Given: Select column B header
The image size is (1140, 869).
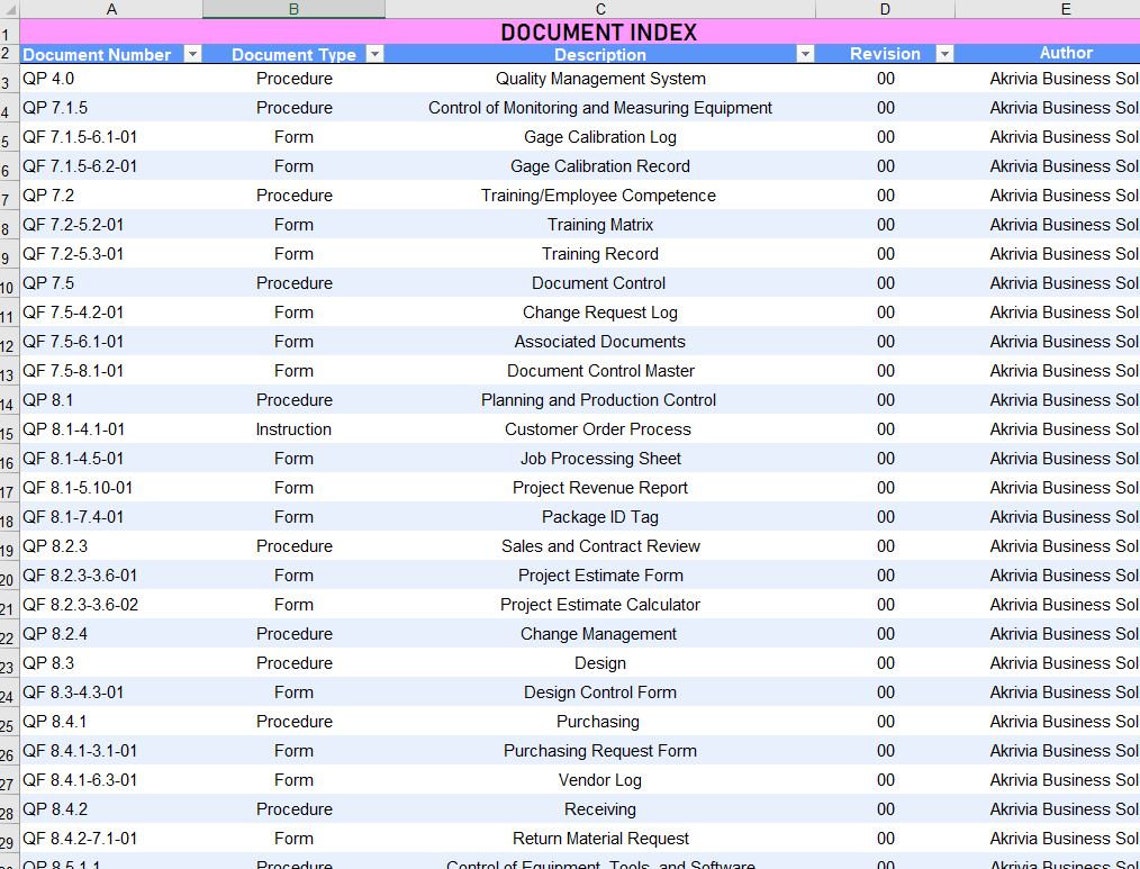Looking at the screenshot, I should [293, 10].
